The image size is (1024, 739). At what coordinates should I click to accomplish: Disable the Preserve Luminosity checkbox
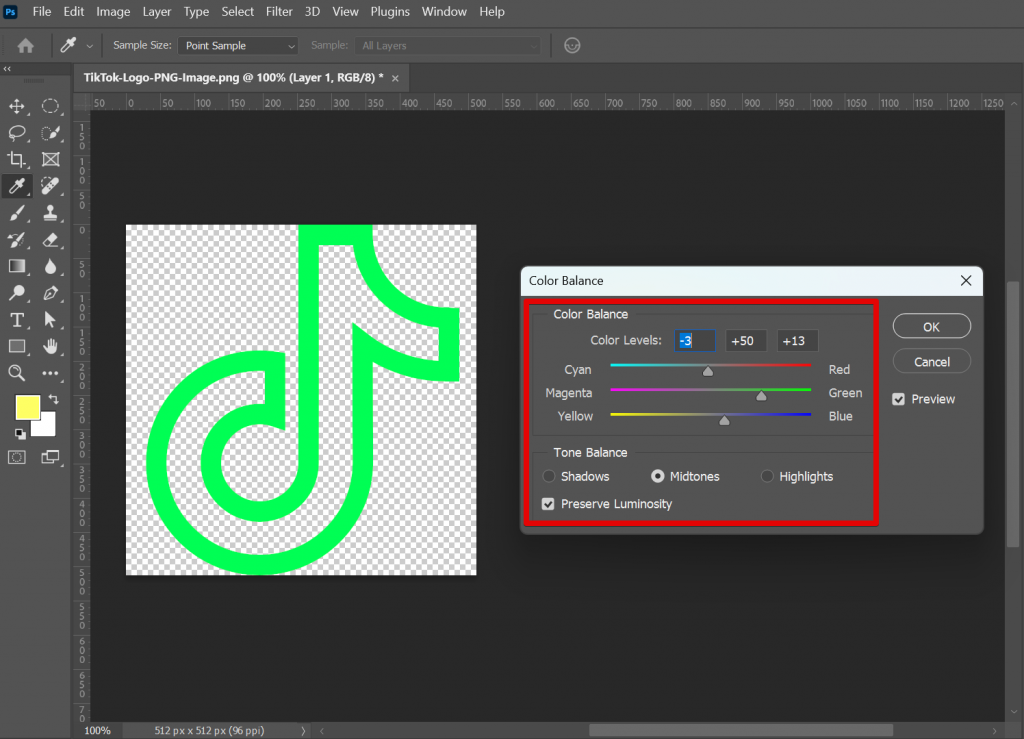click(x=547, y=504)
